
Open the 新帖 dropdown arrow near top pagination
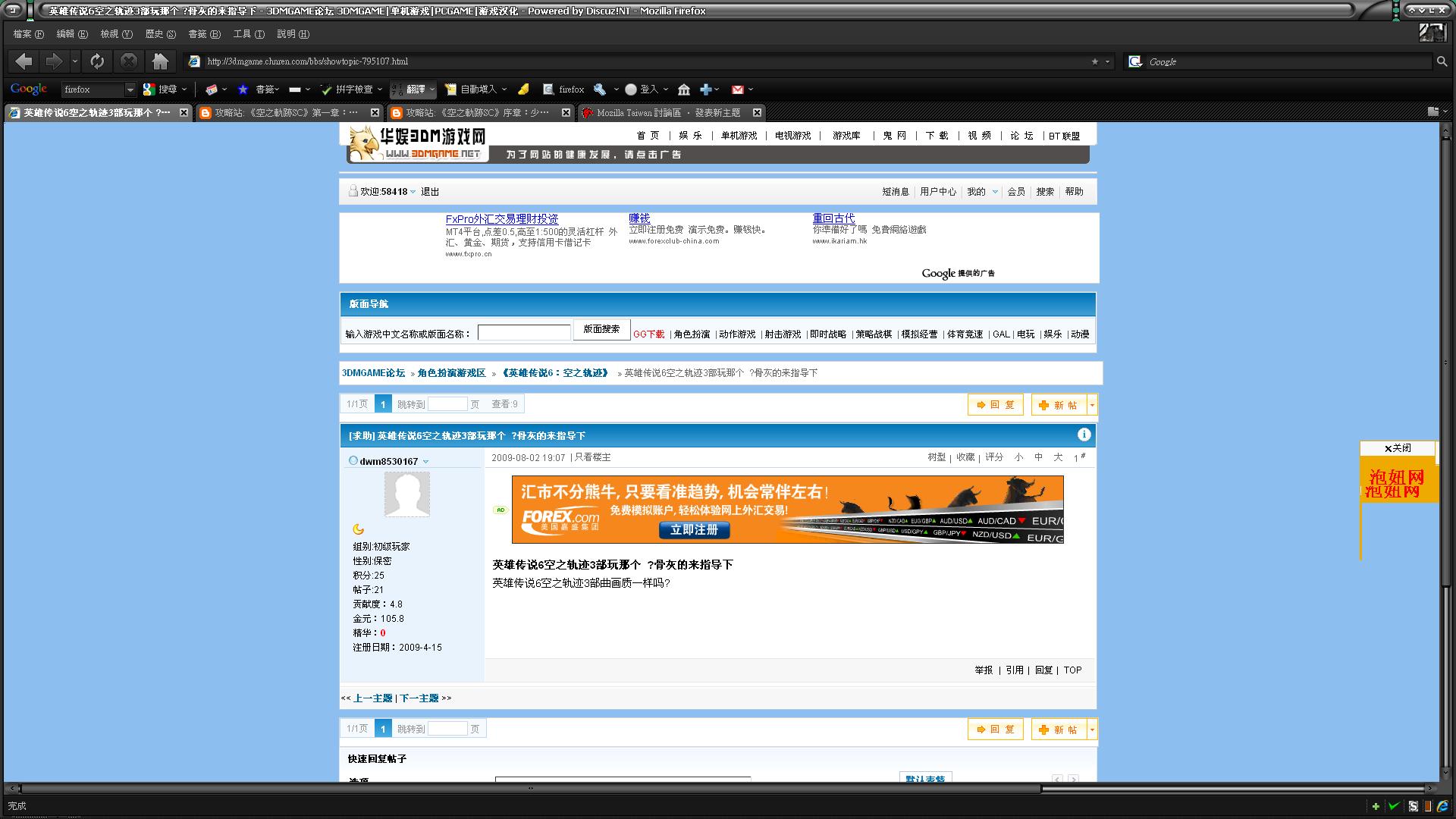click(1092, 405)
